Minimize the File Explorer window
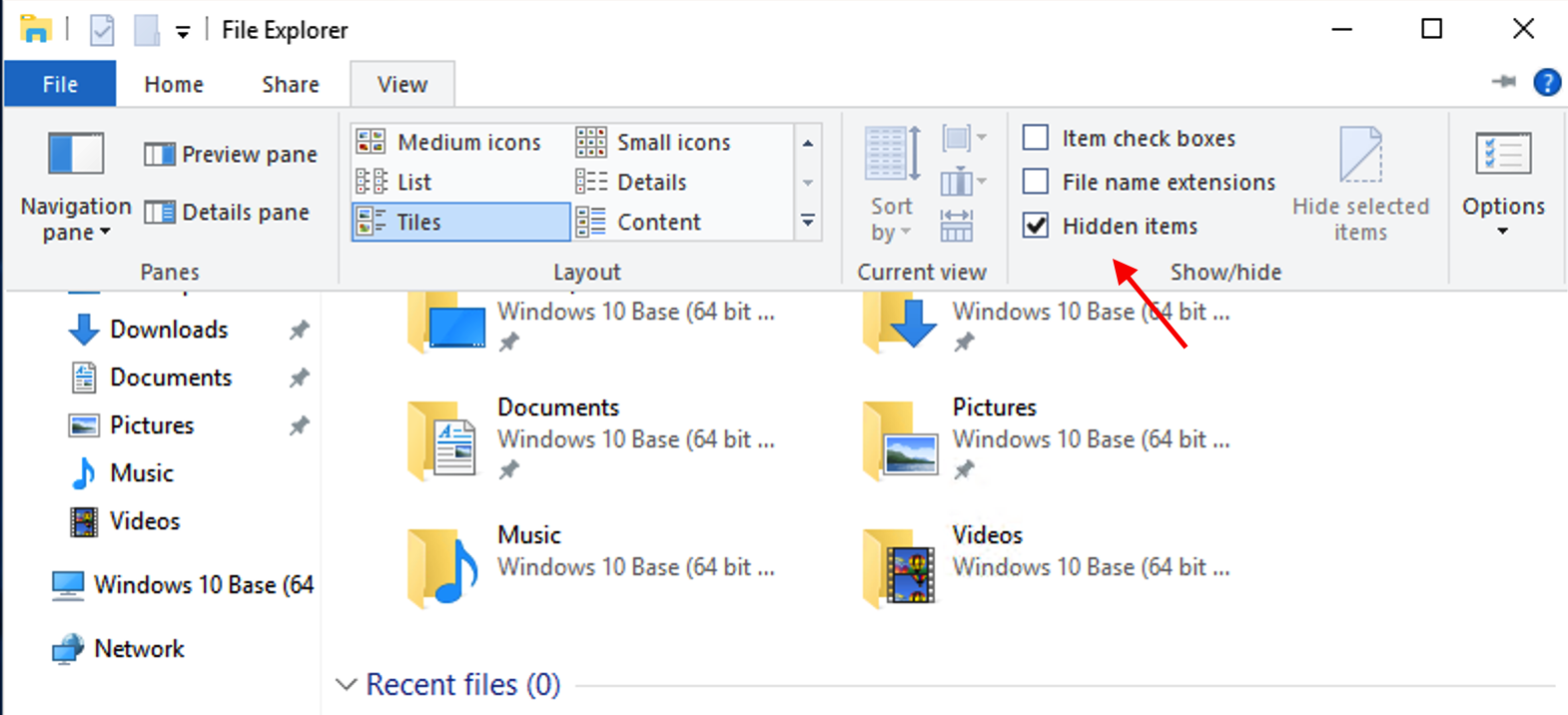Image resolution: width=1568 pixels, height=715 pixels. click(x=1342, y=29)
